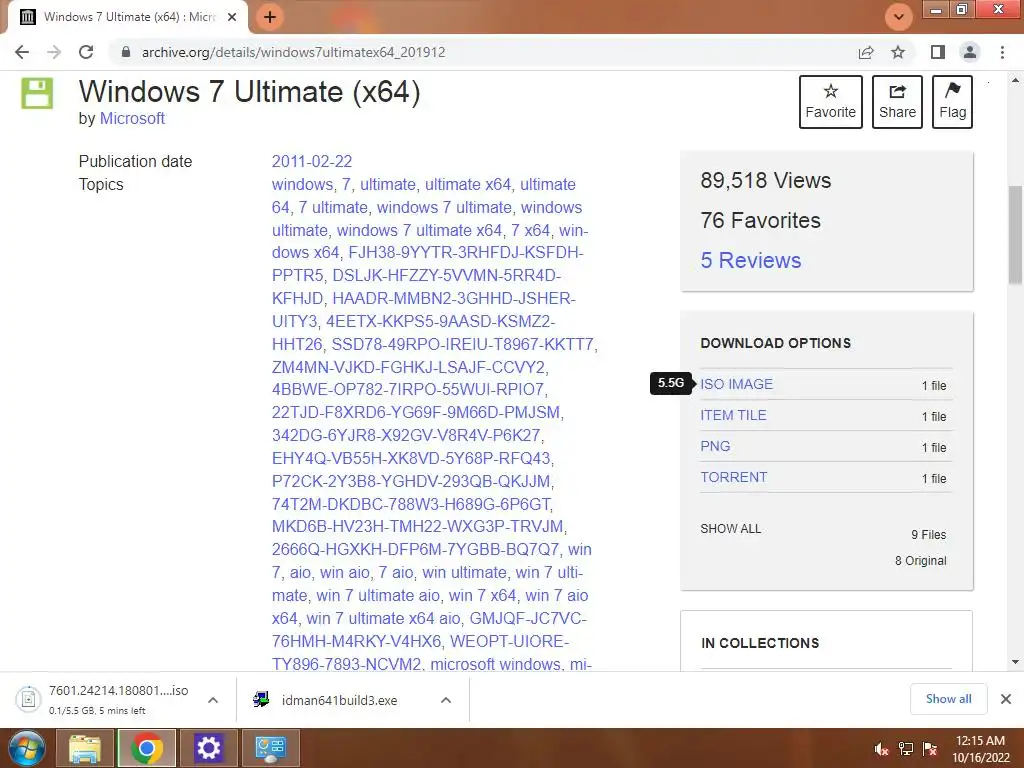Go back with the browser back arrow

[22, 52]
